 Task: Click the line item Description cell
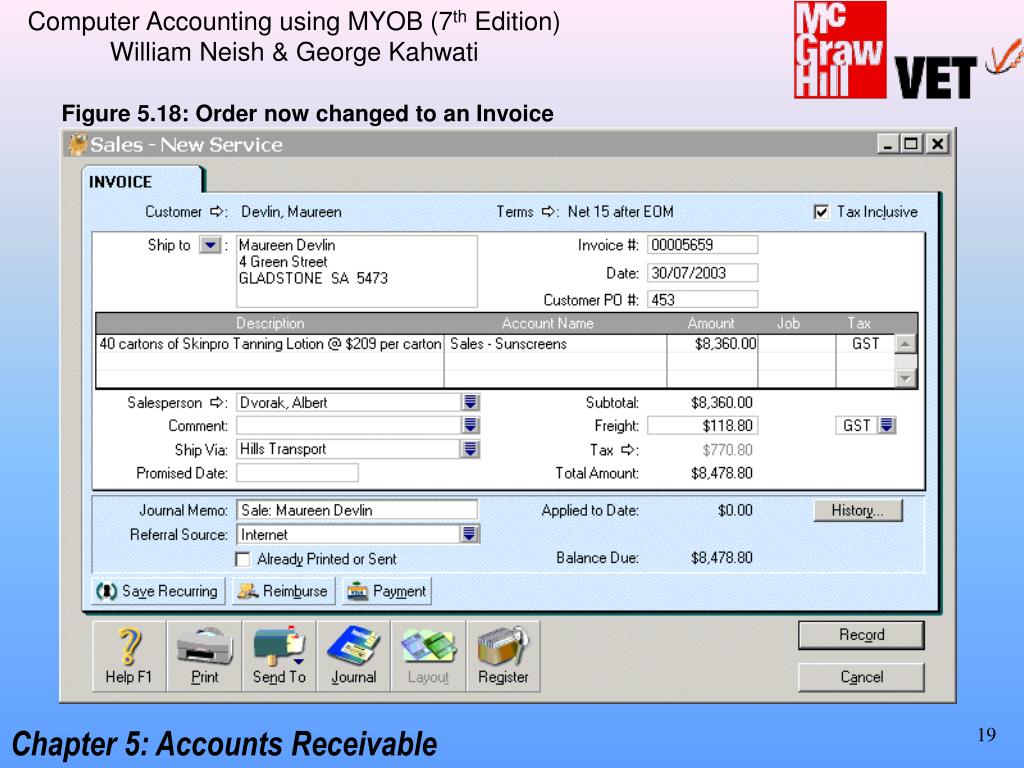tap(270, 344)
